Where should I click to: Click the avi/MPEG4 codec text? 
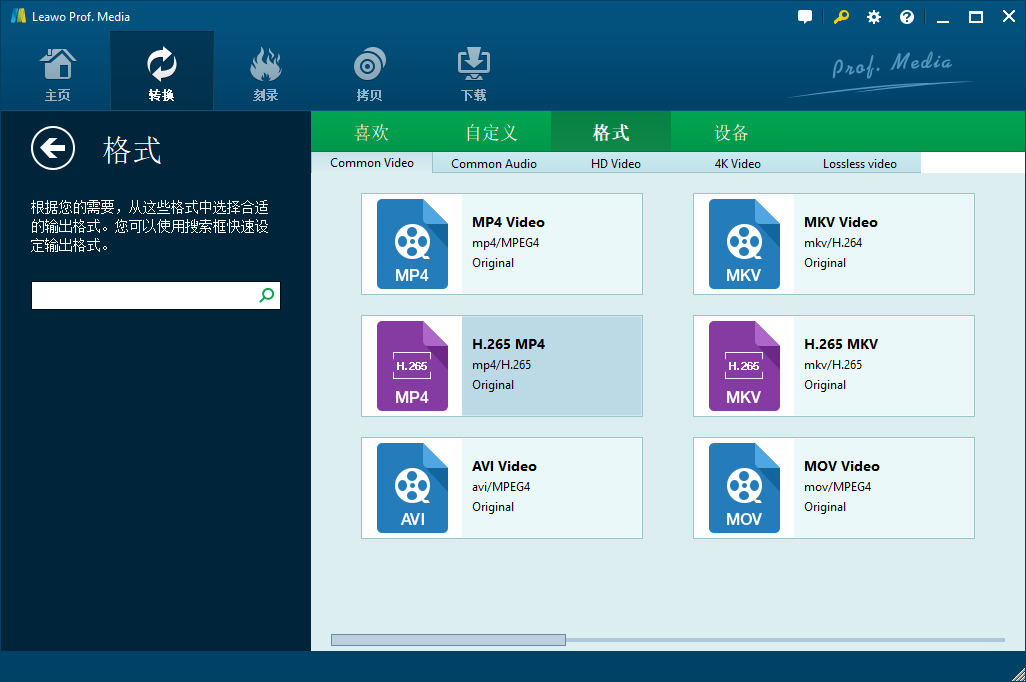pos(501,487)
